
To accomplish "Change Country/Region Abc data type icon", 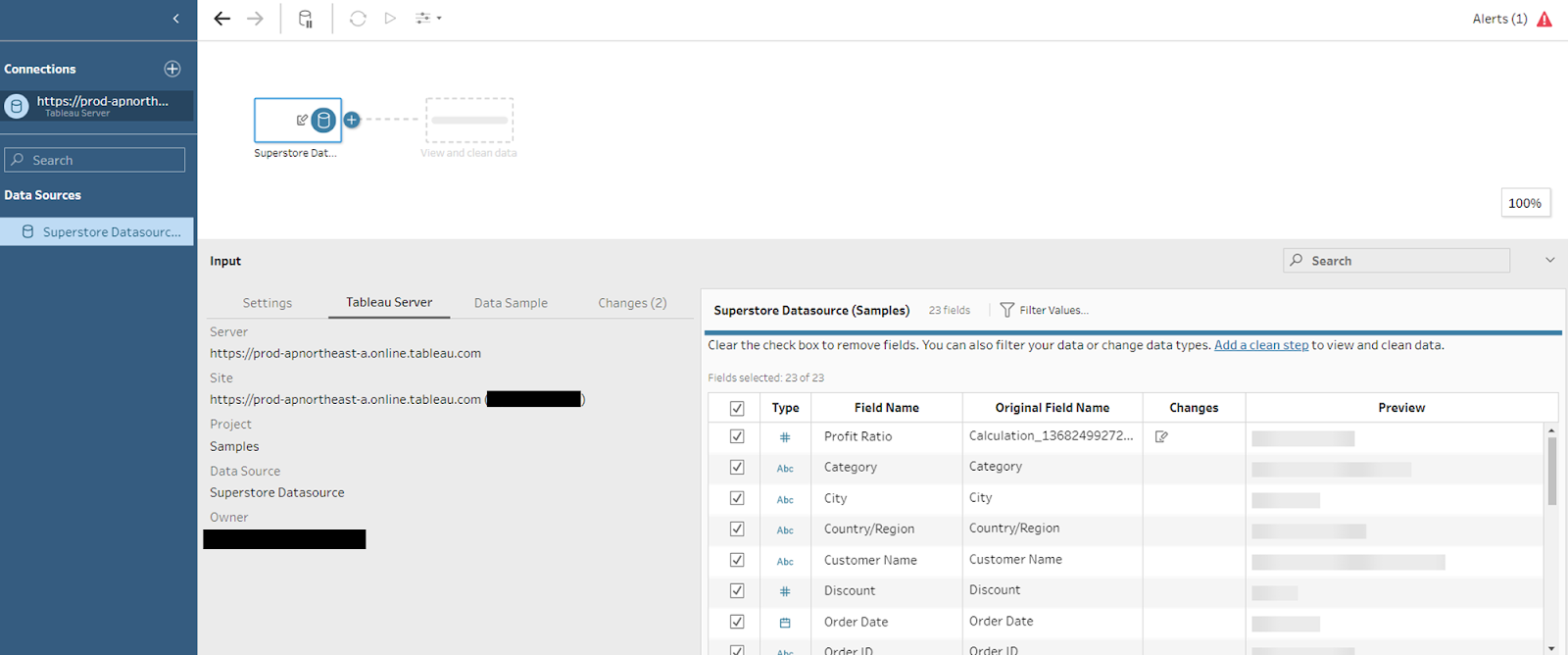I will tap(785, 530).
